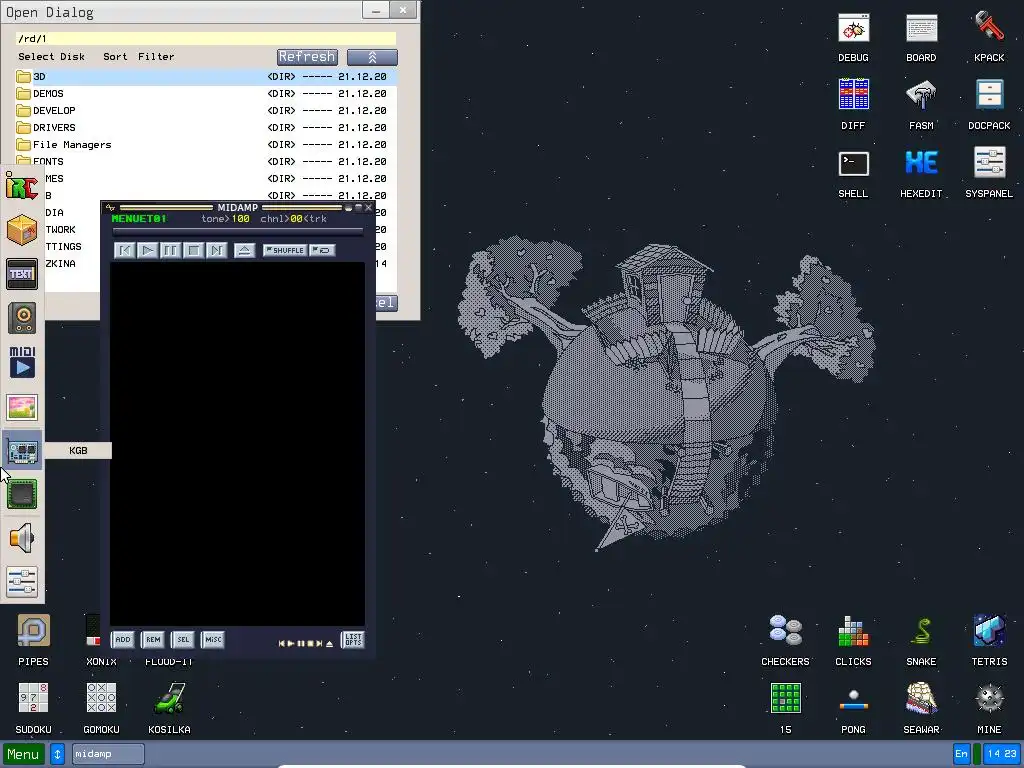Launch KOSILKA game icon
Viewport: 1024px width, 768px height.
tap(169, 708)
